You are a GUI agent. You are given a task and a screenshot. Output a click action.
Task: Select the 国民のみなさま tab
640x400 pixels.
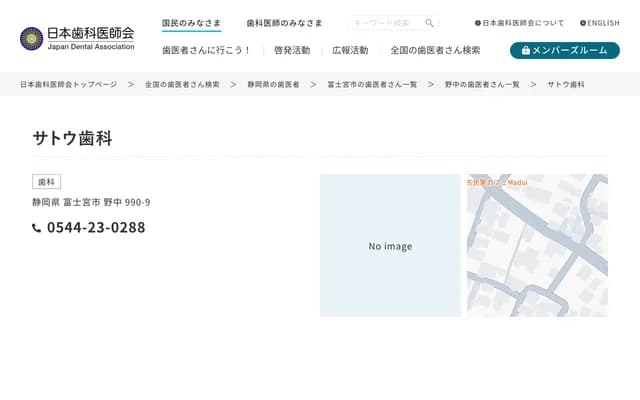pos(191,23)
